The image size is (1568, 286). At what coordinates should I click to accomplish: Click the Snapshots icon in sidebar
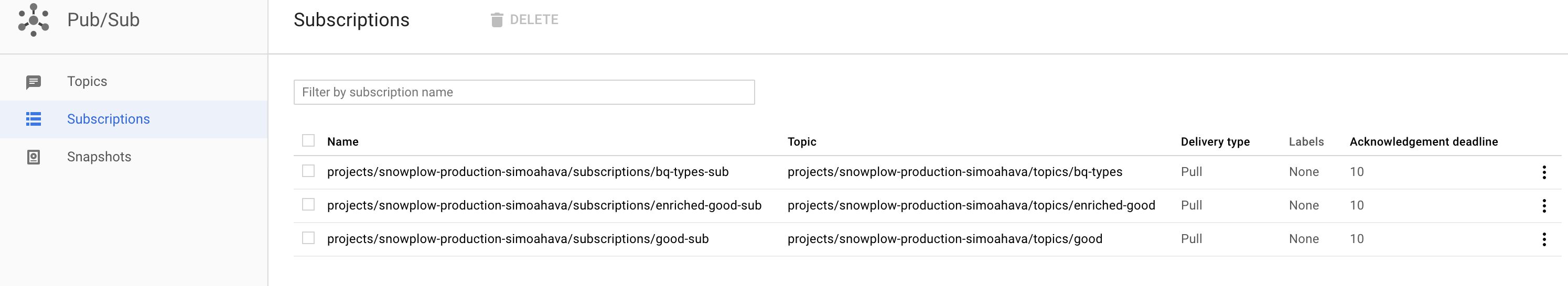tap(34, 157)
